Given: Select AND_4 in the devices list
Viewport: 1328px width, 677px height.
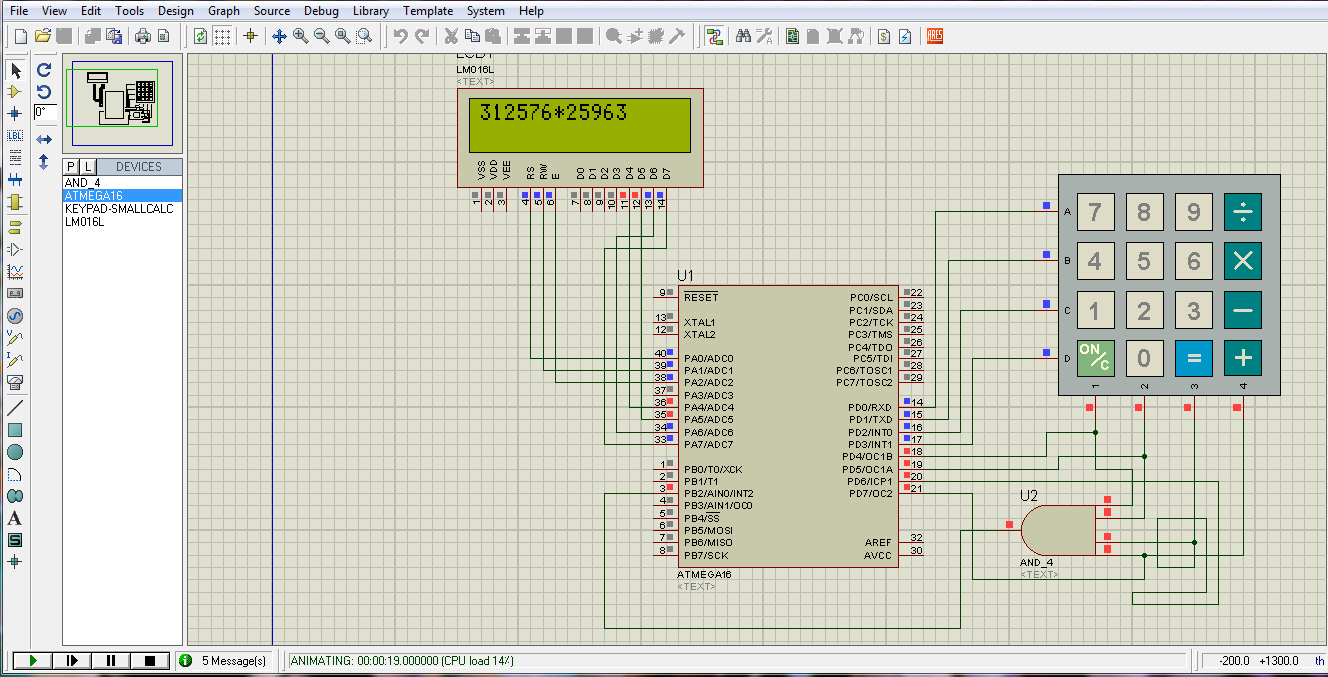Looking at the screenshot, I should click(x=122, y=183).
